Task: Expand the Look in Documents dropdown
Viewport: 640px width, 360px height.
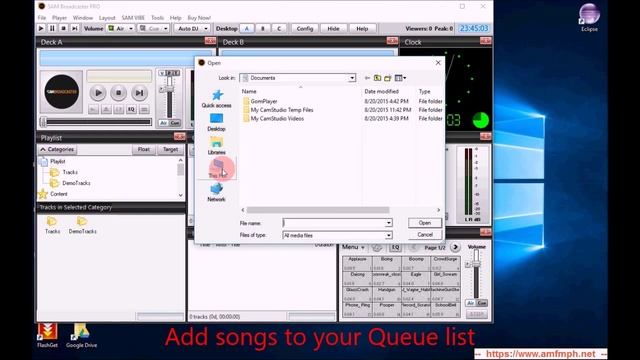Action: [x=352, y=78]
